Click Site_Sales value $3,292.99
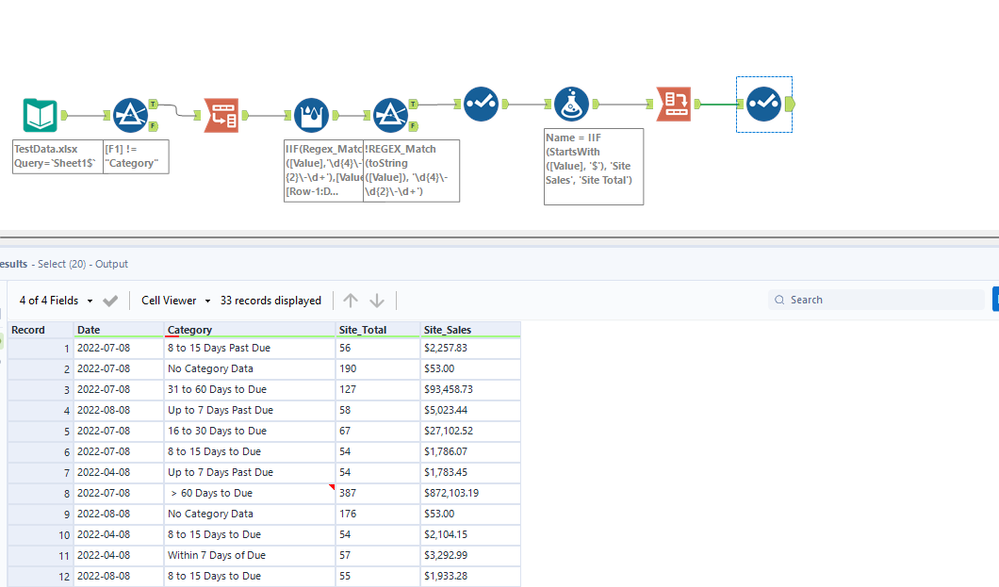This screenshot has height=587, width=999. click(470, 555)
